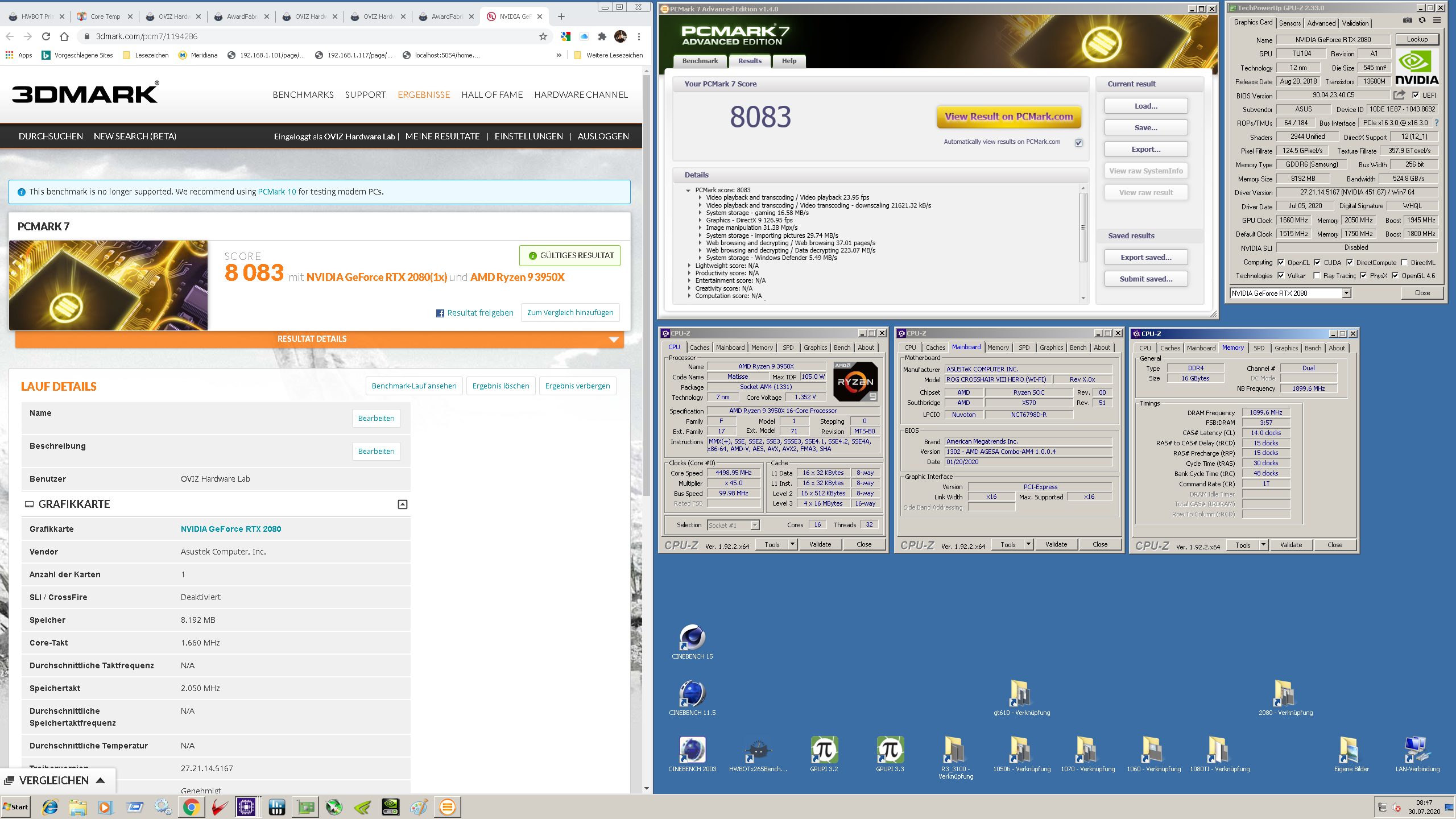The height and width of the screenshot is (819, 1456).
Task: Open Windows Explorer folder on taskbar
Action: click(78, 807)
